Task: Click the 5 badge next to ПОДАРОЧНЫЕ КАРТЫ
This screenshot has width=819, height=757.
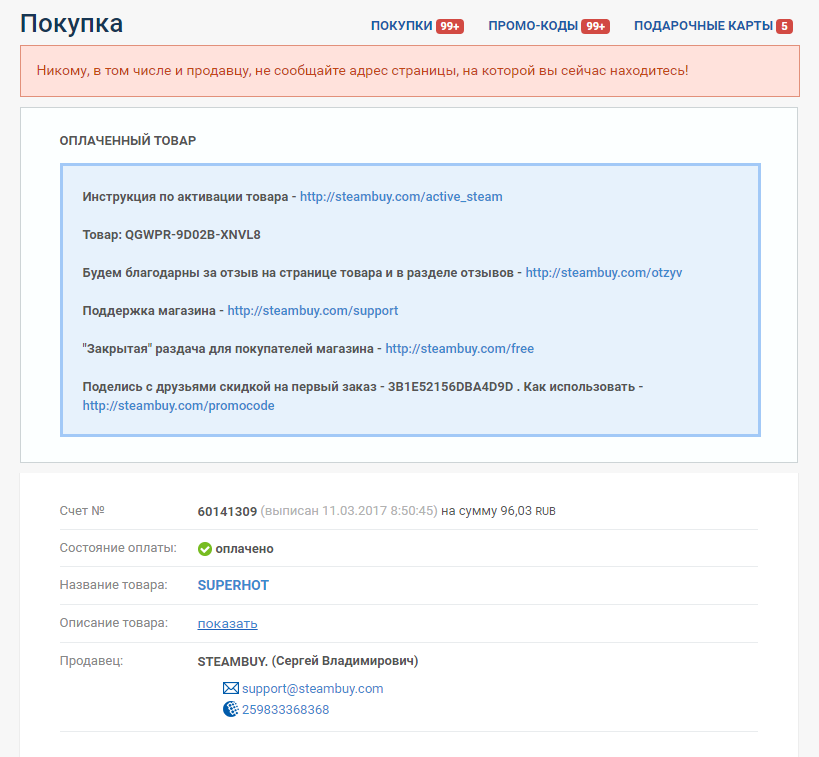Action: [x=784, y=26]
